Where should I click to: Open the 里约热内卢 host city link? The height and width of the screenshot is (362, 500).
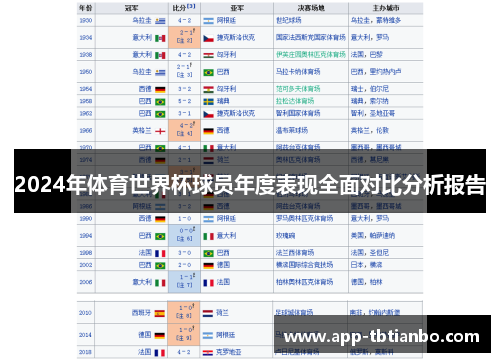tap(386, 72)
